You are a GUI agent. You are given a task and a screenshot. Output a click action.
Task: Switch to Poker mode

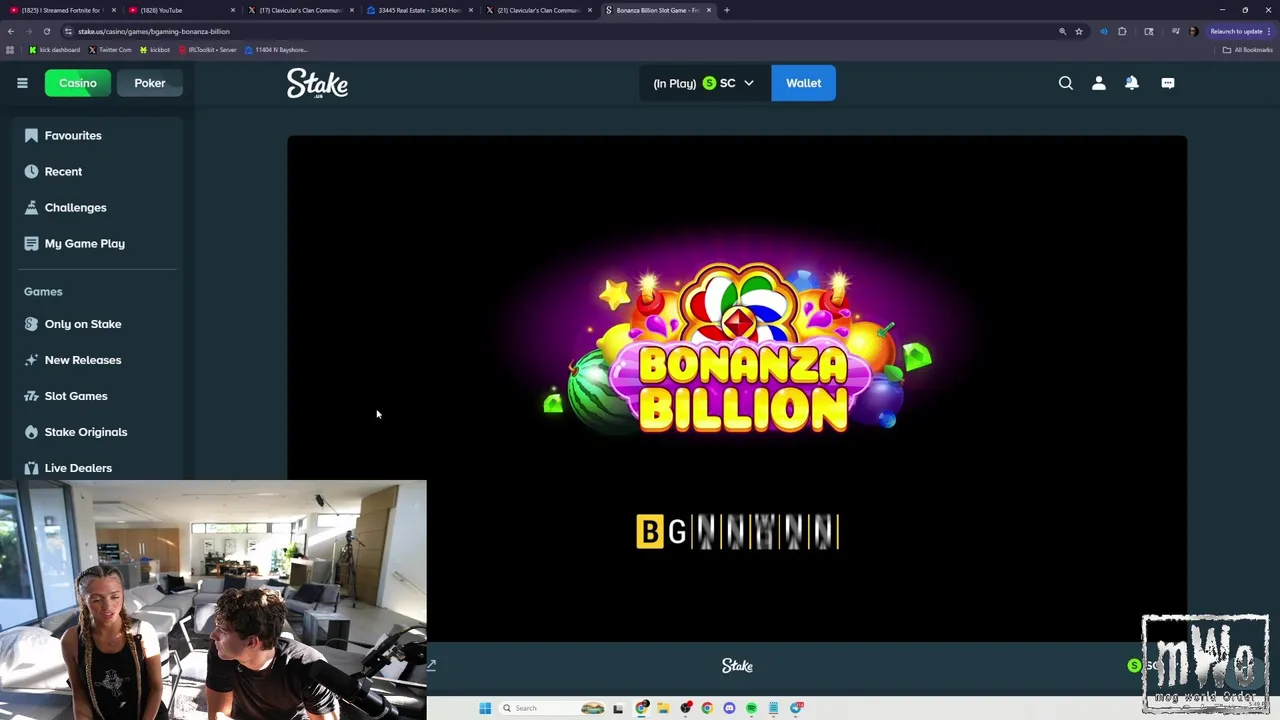coord(150,83)
